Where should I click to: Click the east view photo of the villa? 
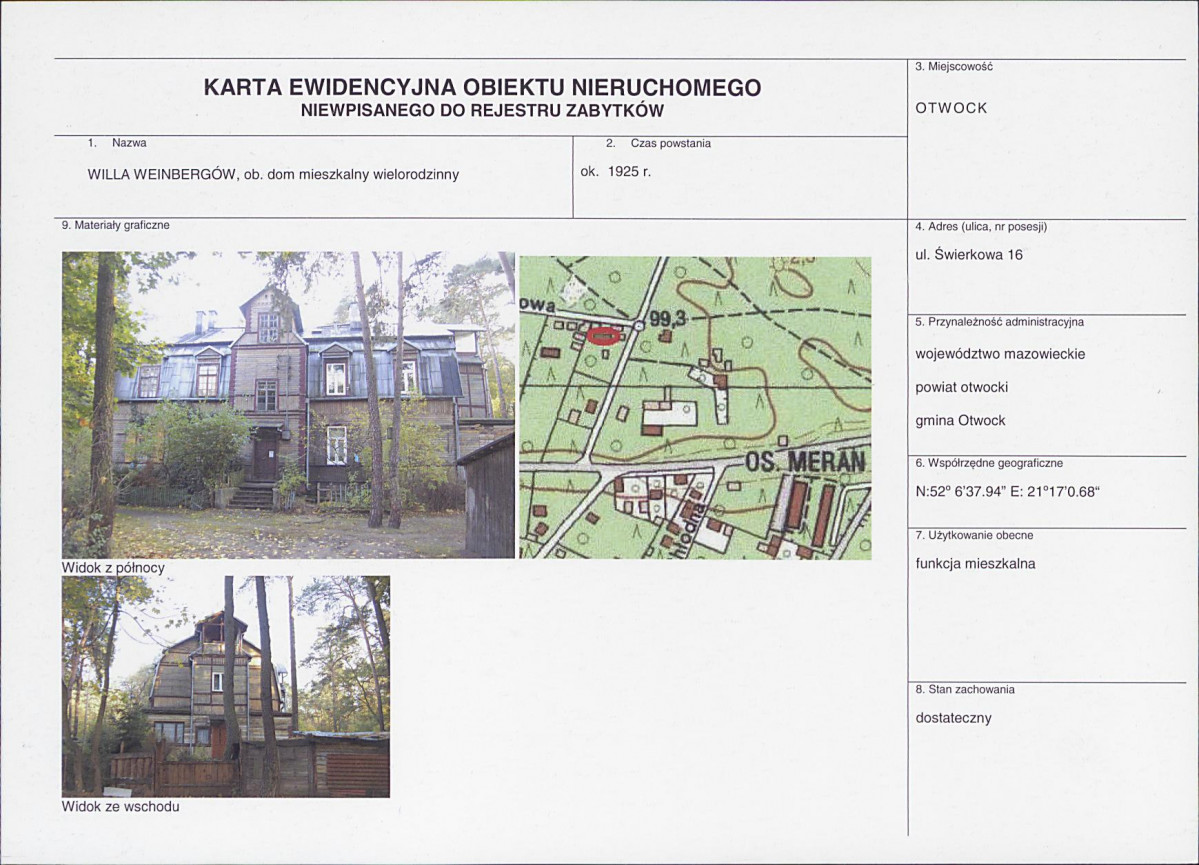tap(226, 687)
